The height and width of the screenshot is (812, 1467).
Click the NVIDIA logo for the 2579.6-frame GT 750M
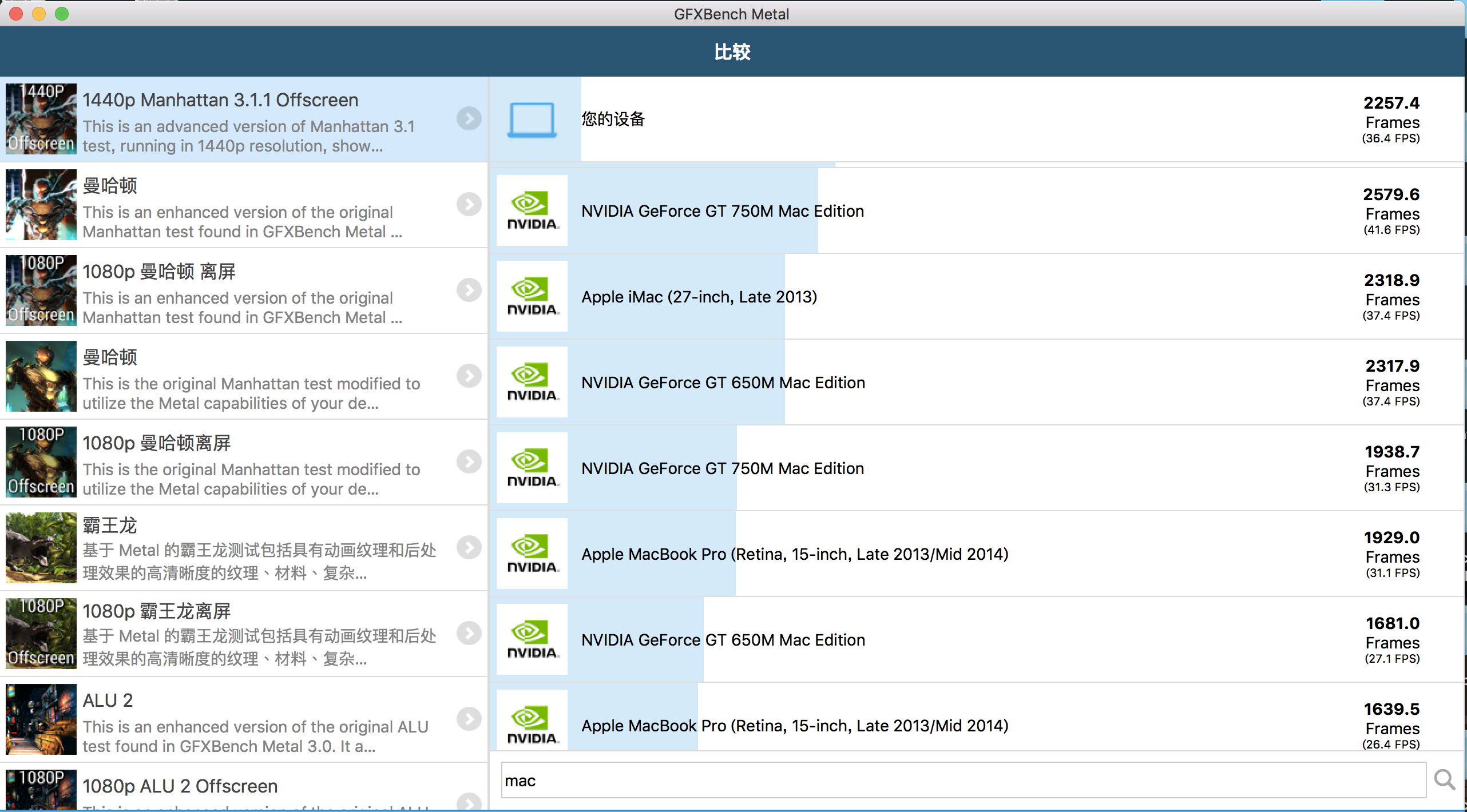coord(532,210)
